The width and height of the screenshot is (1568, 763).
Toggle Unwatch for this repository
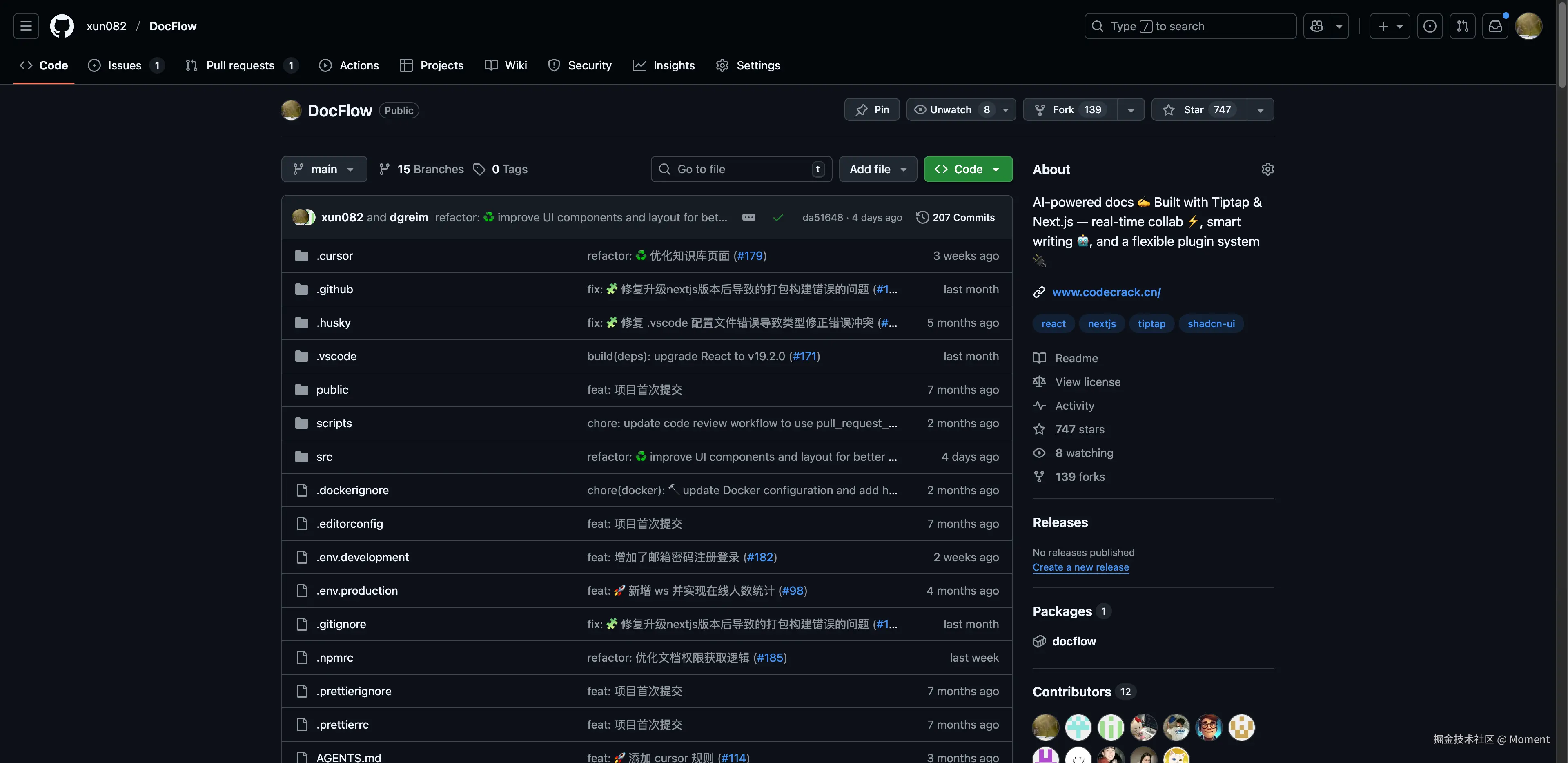pos(950,109)
